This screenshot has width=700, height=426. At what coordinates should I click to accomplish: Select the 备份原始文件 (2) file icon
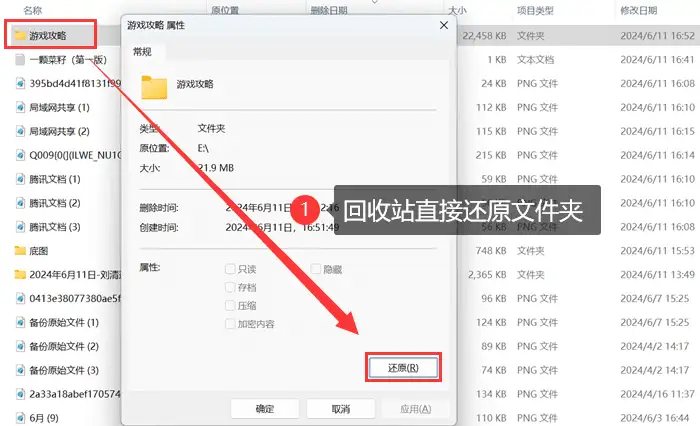coord(20,346)
